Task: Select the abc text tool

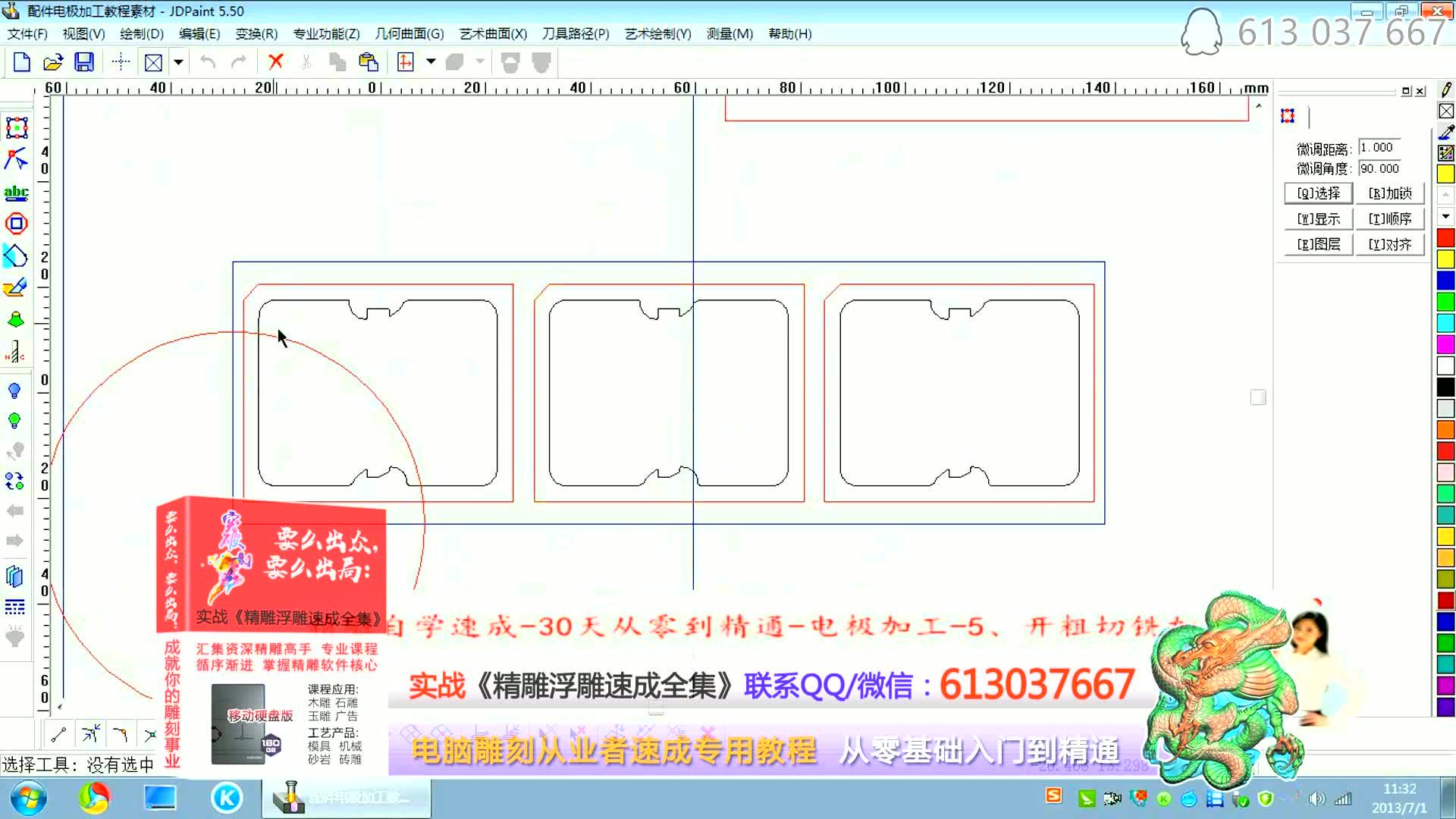Action: [x=16, y=193]
